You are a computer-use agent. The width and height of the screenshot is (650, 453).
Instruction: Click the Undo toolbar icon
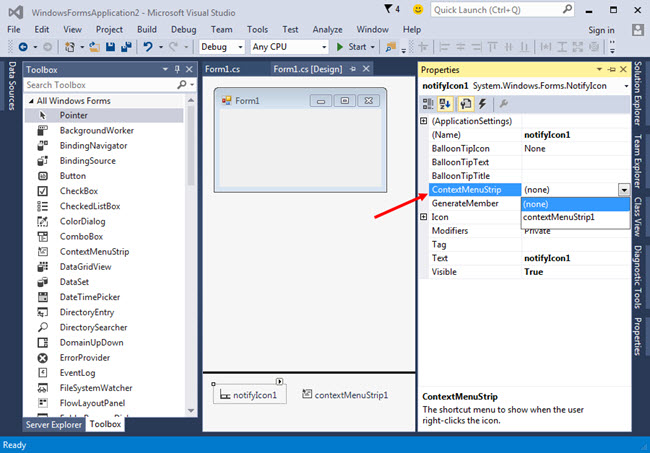coord(149,47)
